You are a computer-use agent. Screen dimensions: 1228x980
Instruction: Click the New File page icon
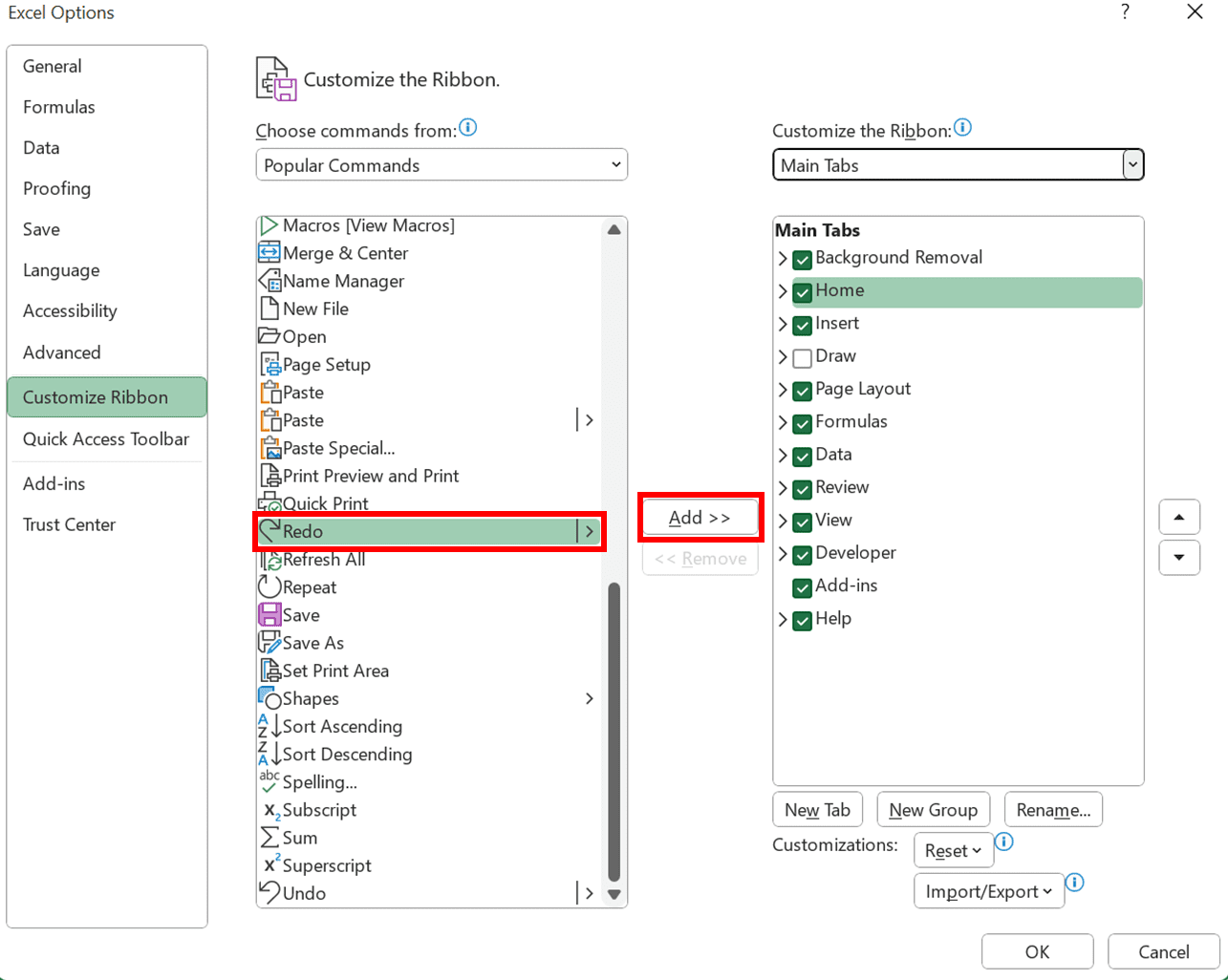tap(269, 309)
